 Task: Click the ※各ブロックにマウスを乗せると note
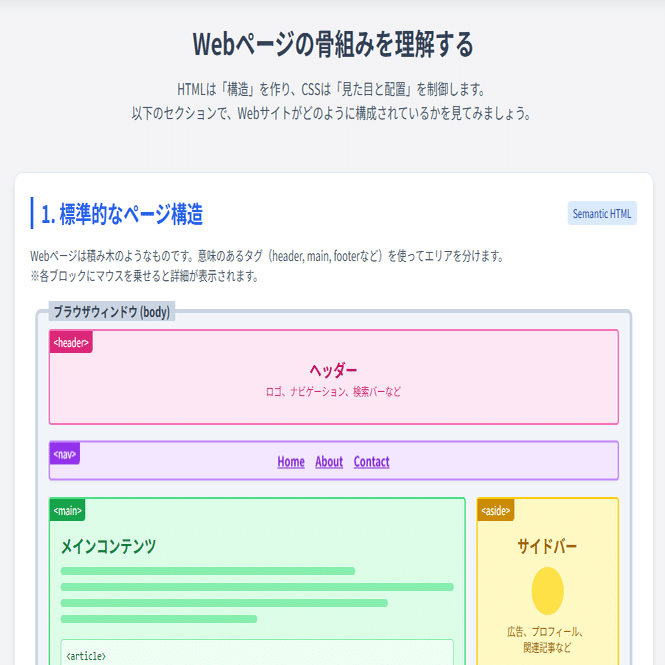(x=145, y=276)
